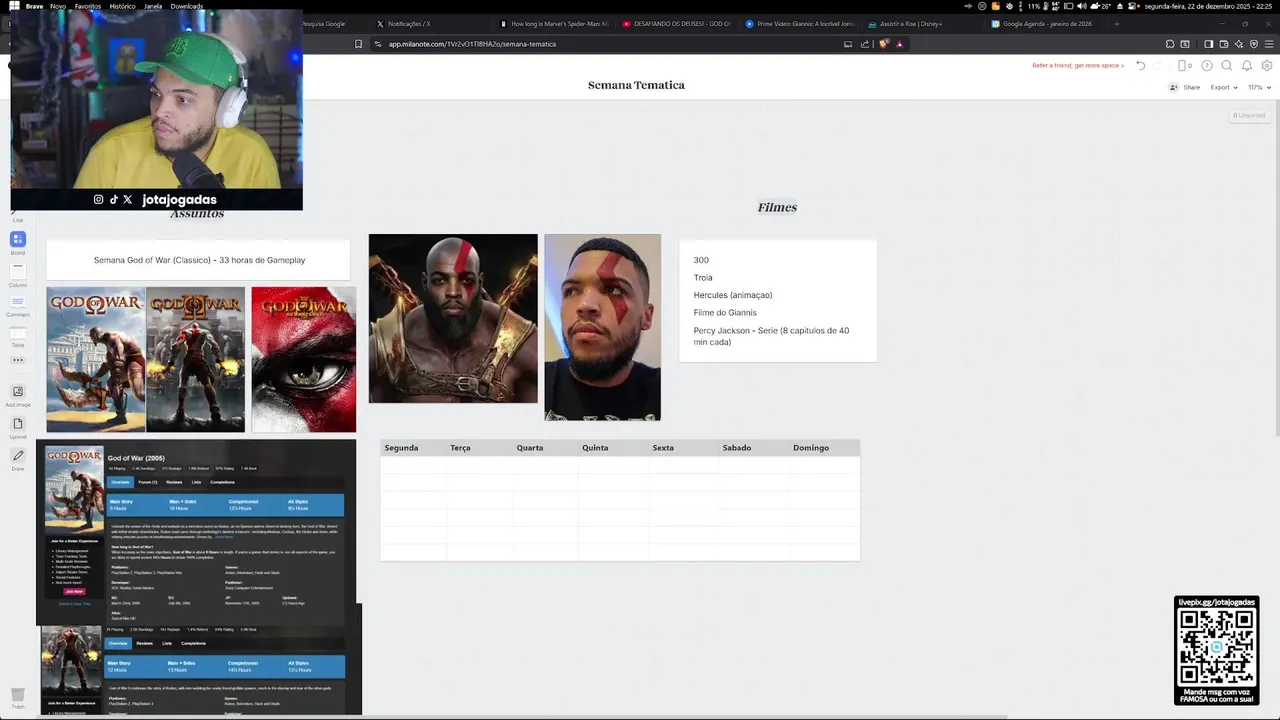
Task: Click the Milanote redo arrow
Action: [x=1158, y=65]
